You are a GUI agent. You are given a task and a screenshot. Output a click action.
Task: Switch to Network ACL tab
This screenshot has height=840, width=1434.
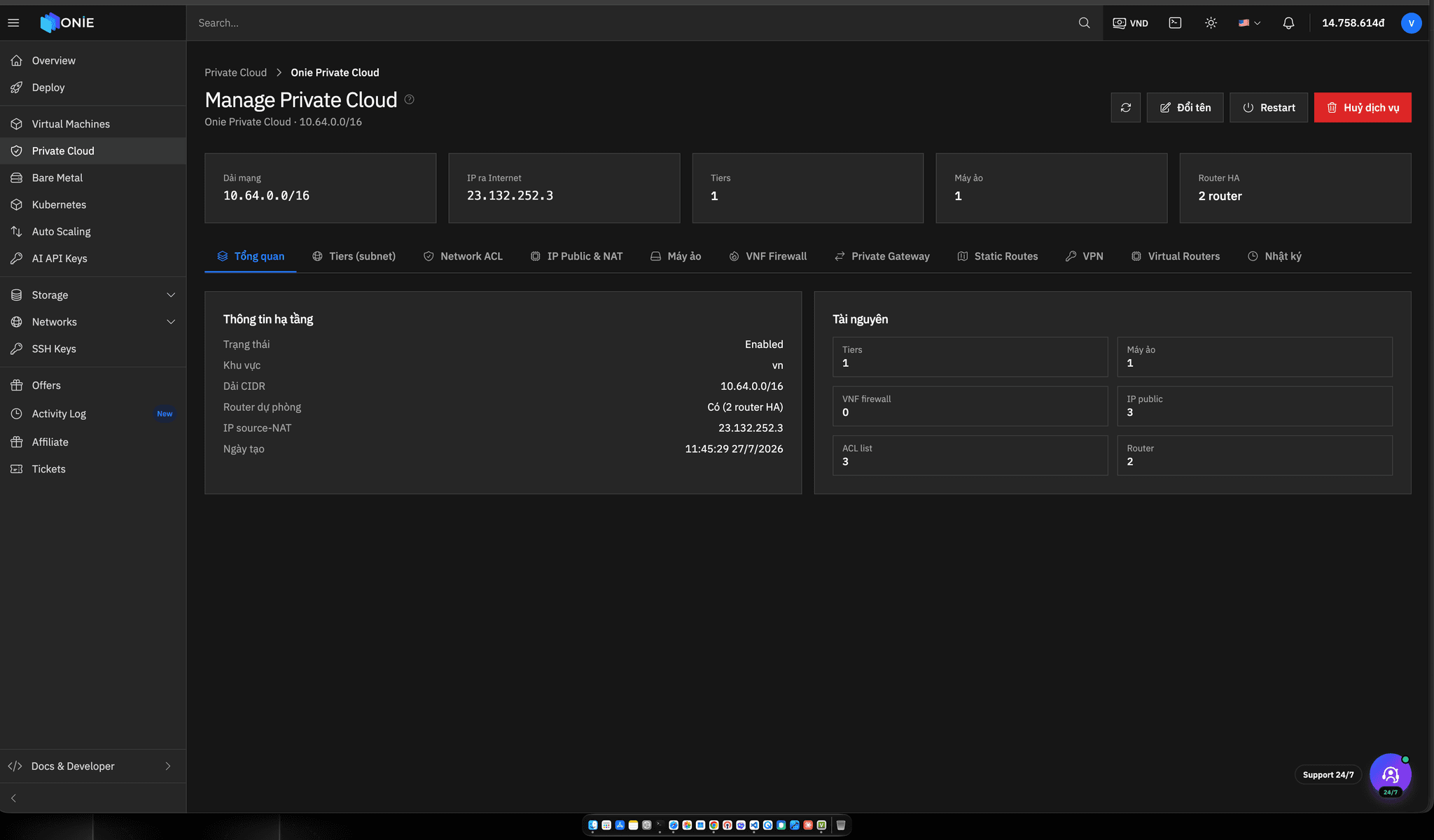[463, 256]
